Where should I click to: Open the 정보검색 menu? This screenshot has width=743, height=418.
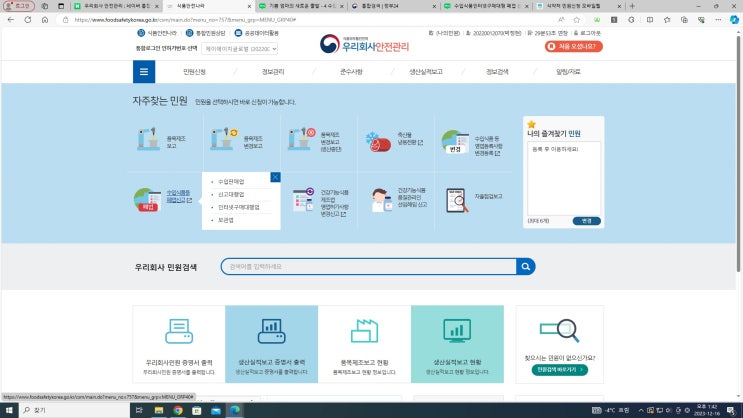[497, 72]
